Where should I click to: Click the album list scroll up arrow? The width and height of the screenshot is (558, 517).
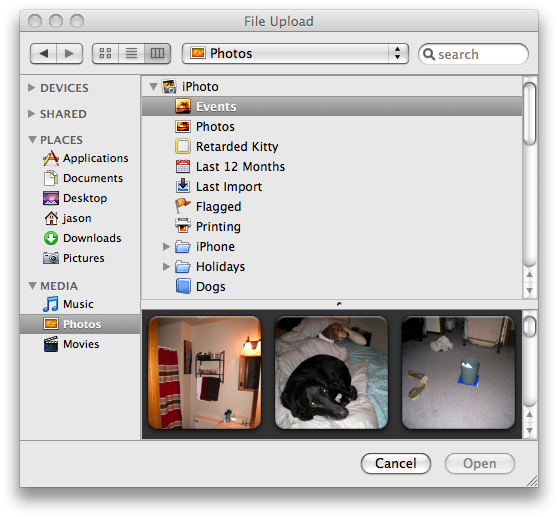pos(530,275)
